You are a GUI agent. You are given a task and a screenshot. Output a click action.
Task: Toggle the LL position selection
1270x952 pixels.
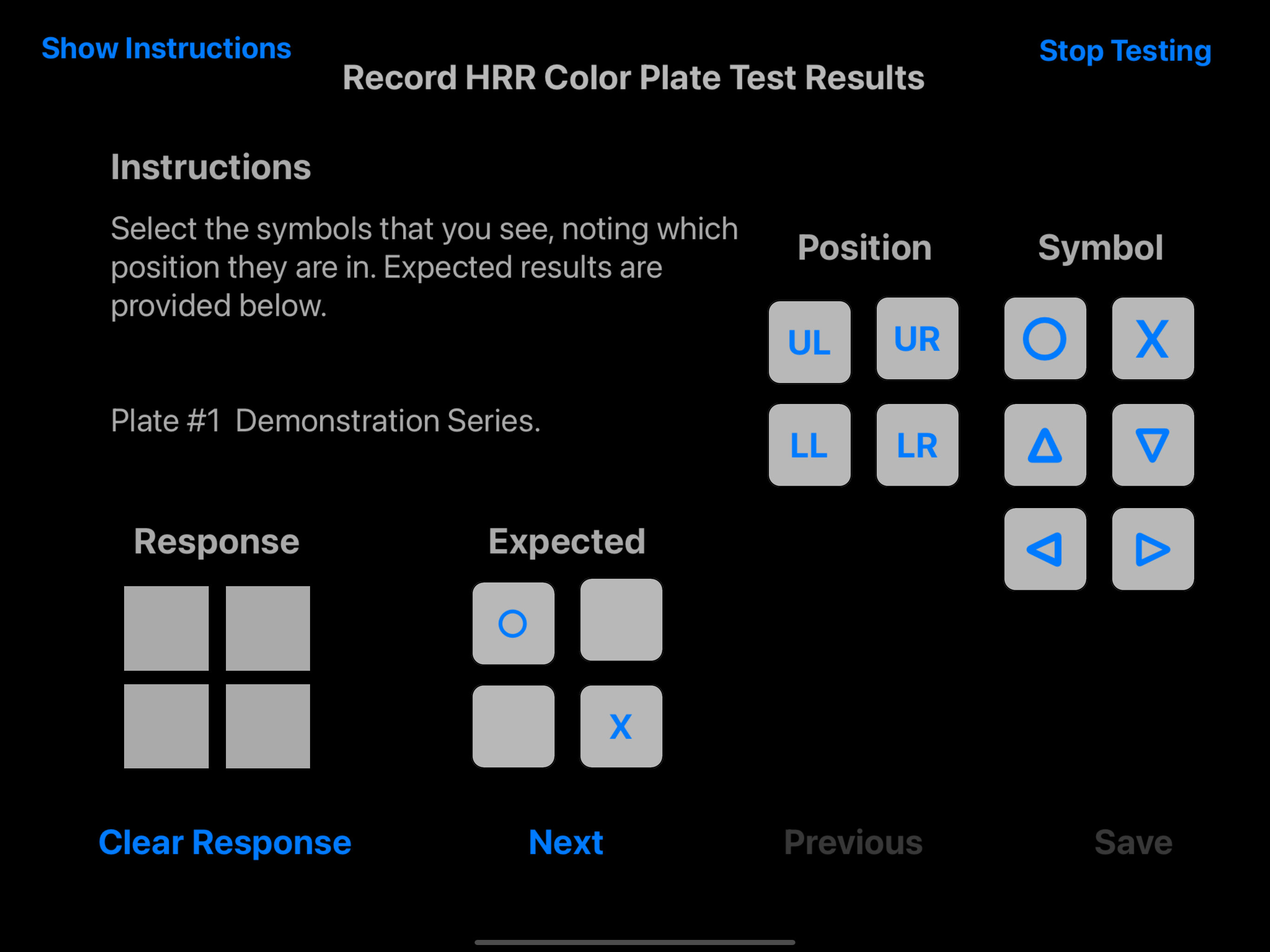click(809, 445)
